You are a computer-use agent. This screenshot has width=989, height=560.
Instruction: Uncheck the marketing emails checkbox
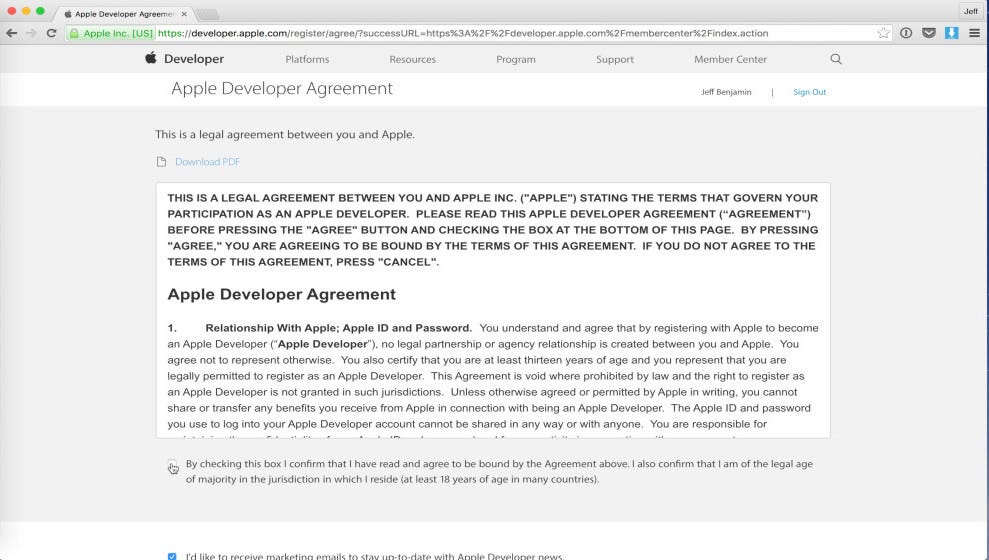[172, 556]
